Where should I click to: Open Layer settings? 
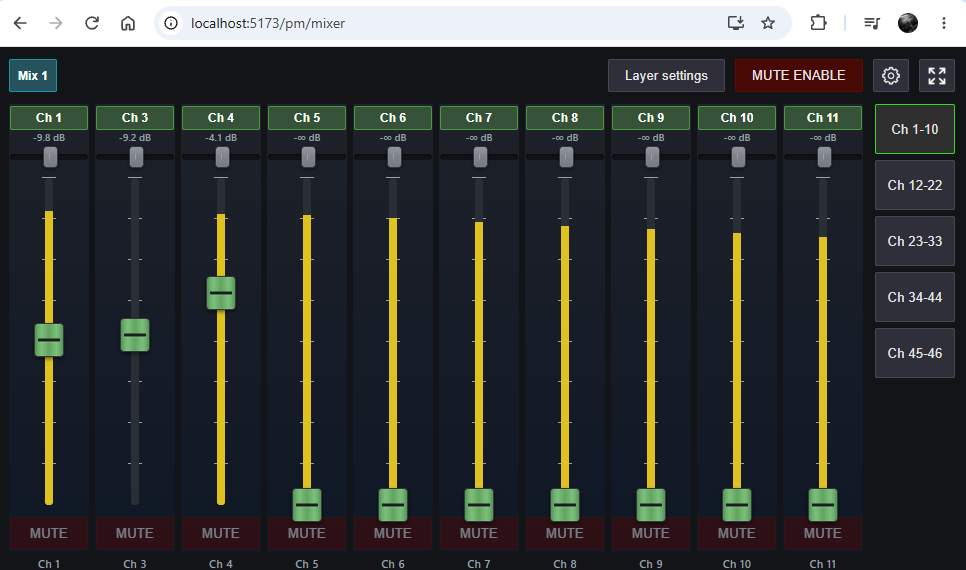pos(666,75)
